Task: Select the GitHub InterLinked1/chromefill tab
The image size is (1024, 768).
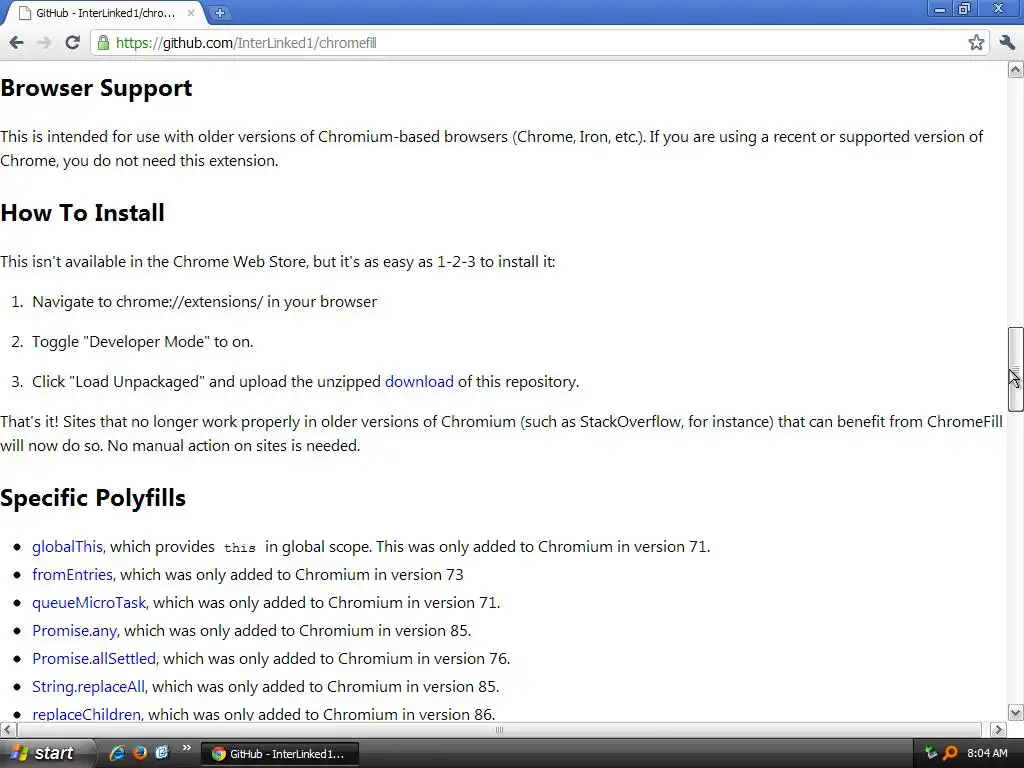Action: click(x=104, y=13)
